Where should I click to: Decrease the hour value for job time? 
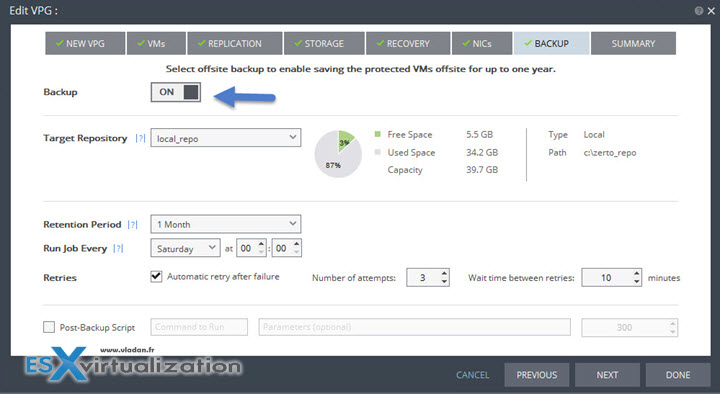pyautogui.click(x=261, y=252)
